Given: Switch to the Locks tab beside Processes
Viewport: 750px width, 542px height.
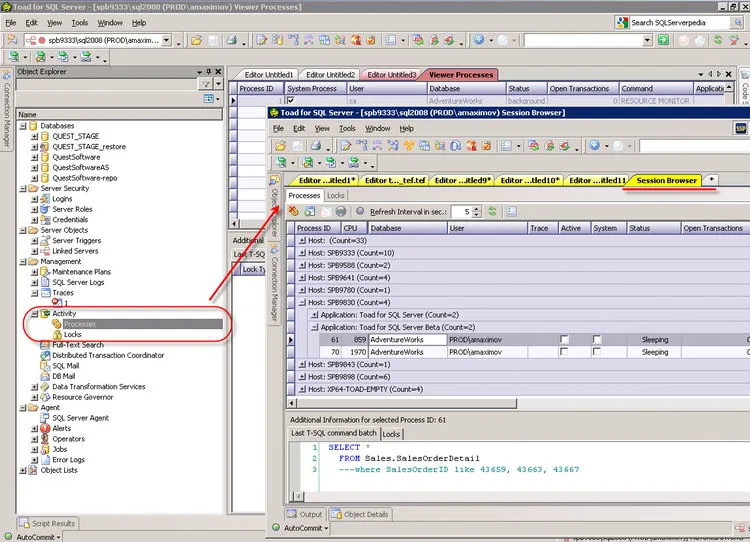Looking at the screenshot, I should tap(335, 195).
